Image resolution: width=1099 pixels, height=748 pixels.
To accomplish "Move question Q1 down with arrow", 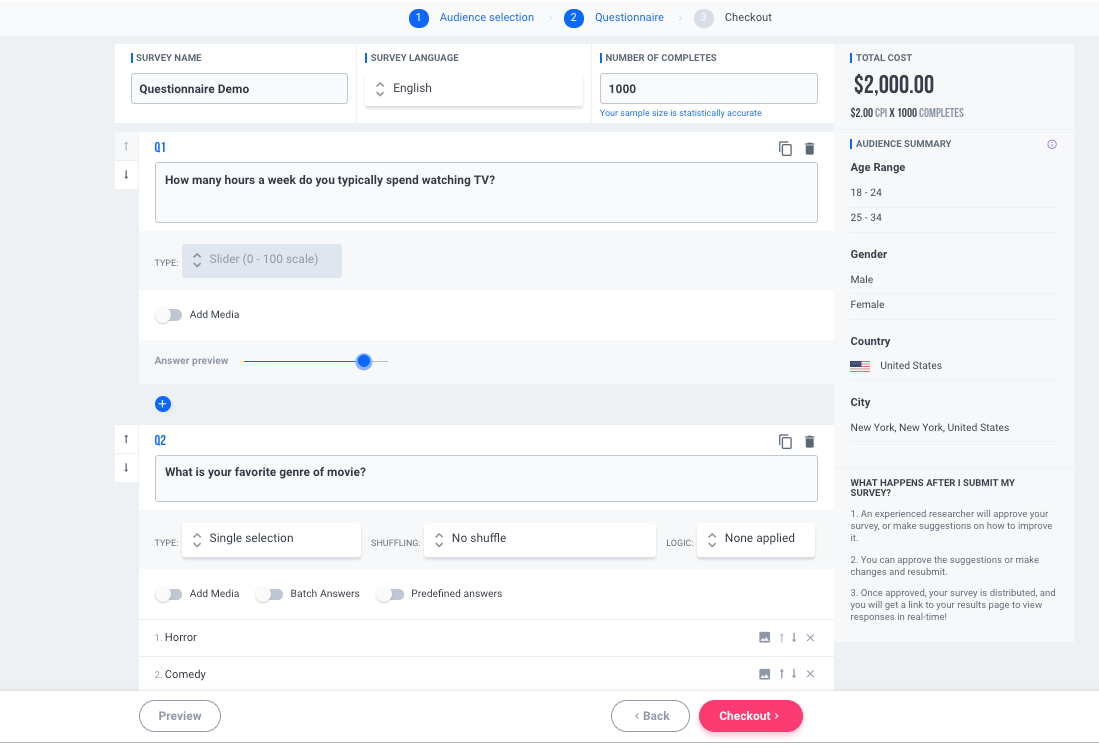I will 126,175.
